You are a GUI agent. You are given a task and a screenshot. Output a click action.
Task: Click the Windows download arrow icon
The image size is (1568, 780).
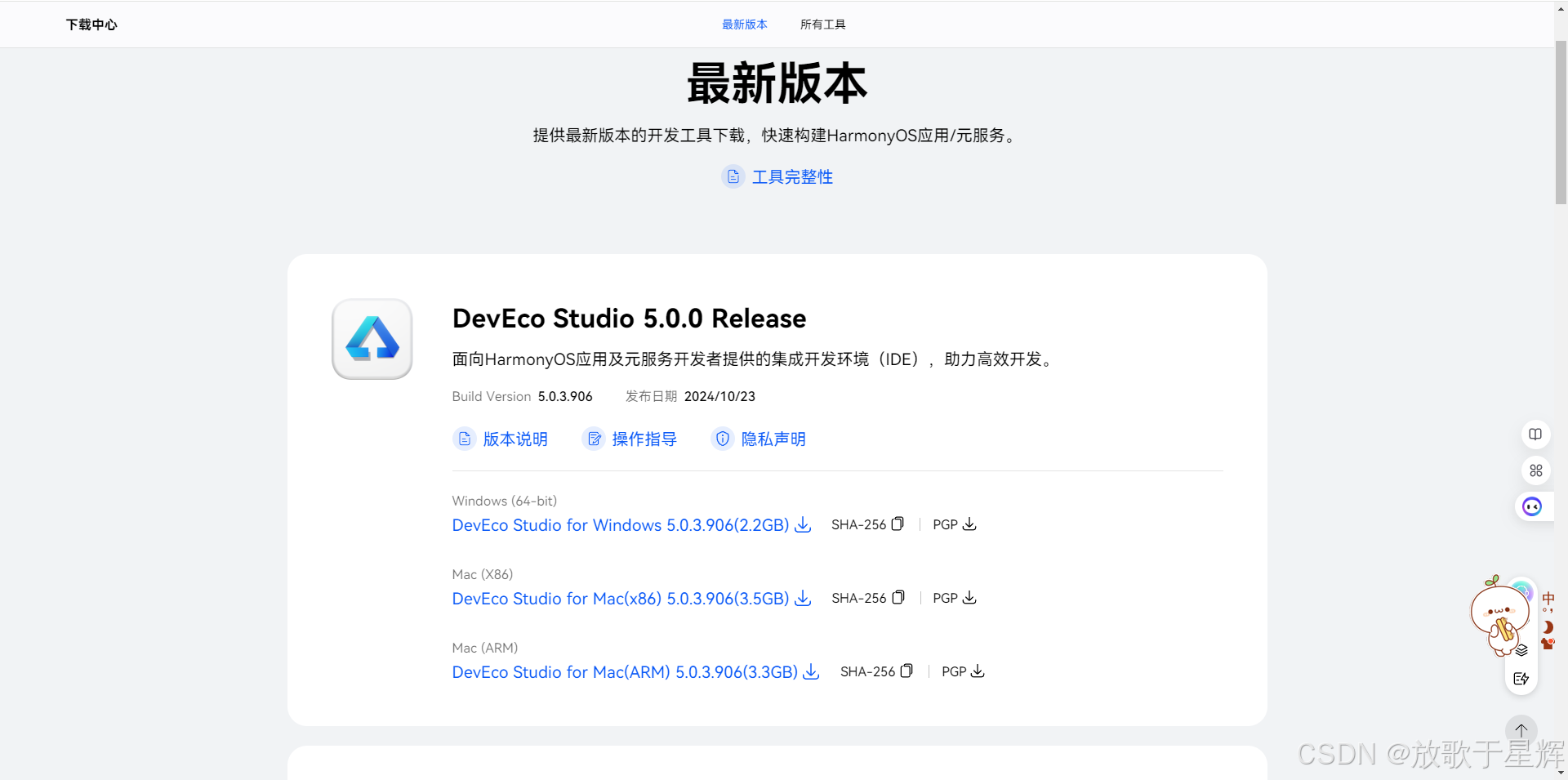tap(803, 525)
